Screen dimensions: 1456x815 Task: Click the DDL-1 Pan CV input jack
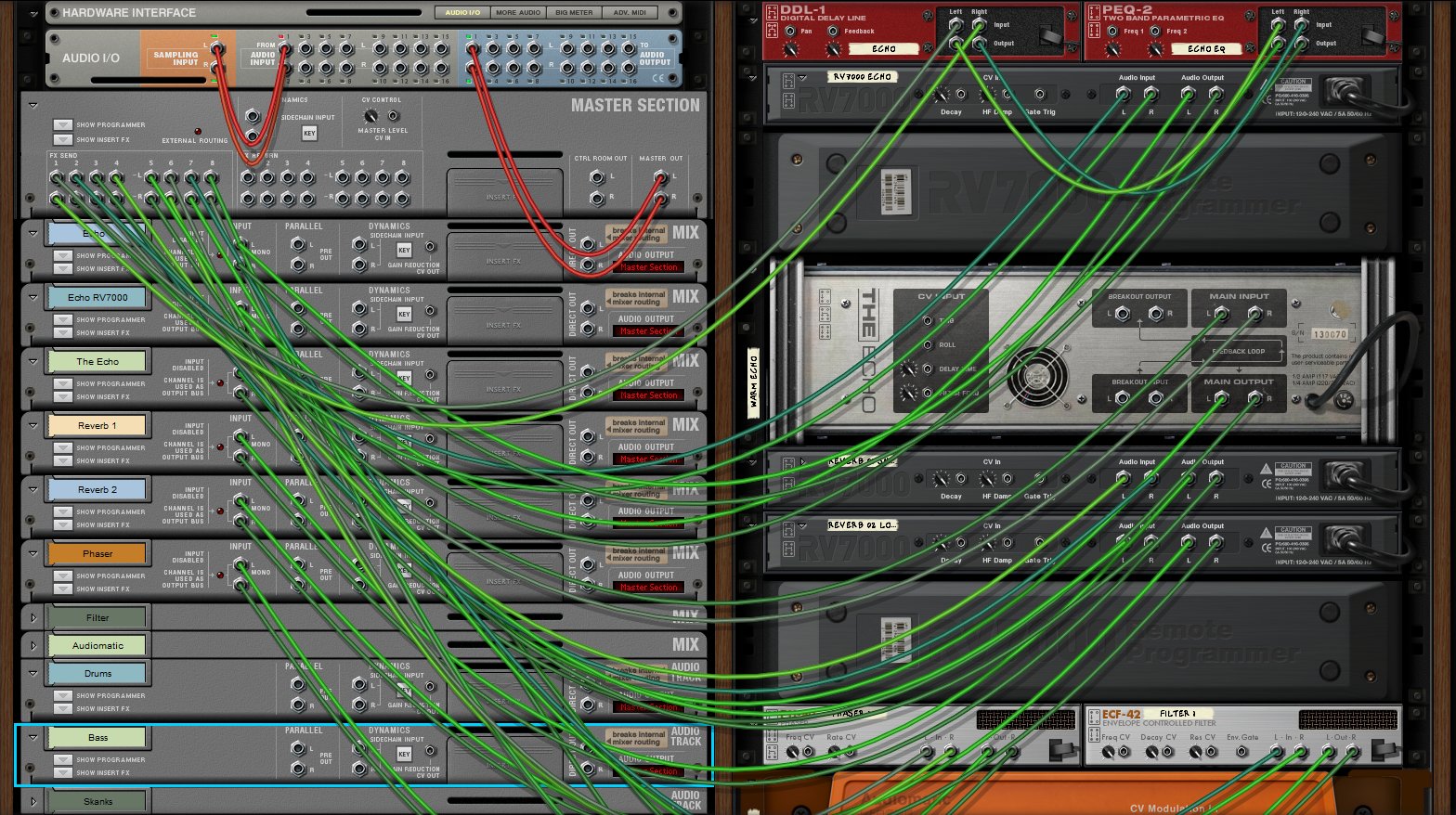[790, 31]
